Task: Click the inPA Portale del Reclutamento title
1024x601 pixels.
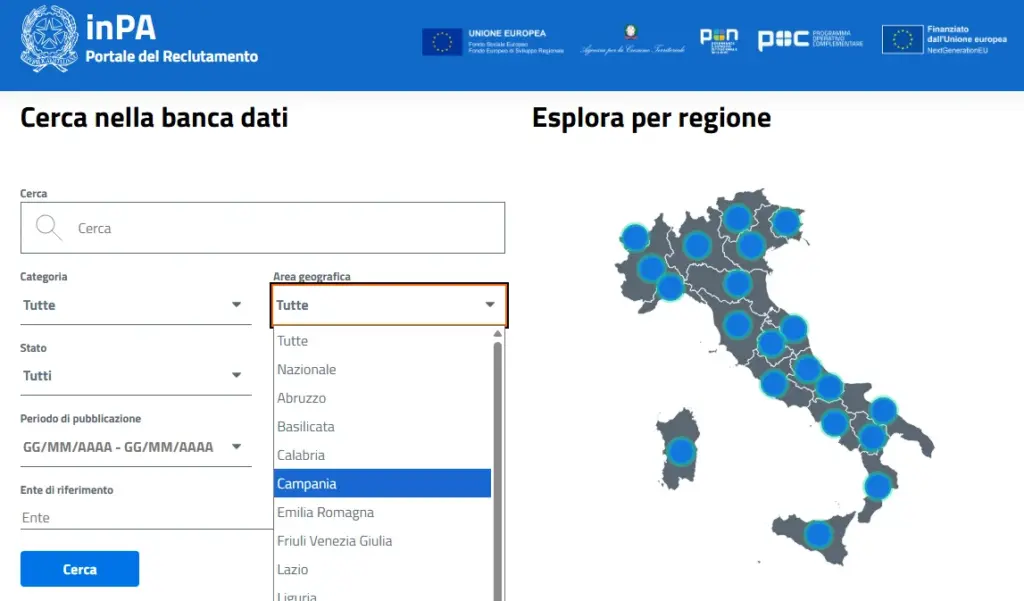Action: tap(172, 39)
